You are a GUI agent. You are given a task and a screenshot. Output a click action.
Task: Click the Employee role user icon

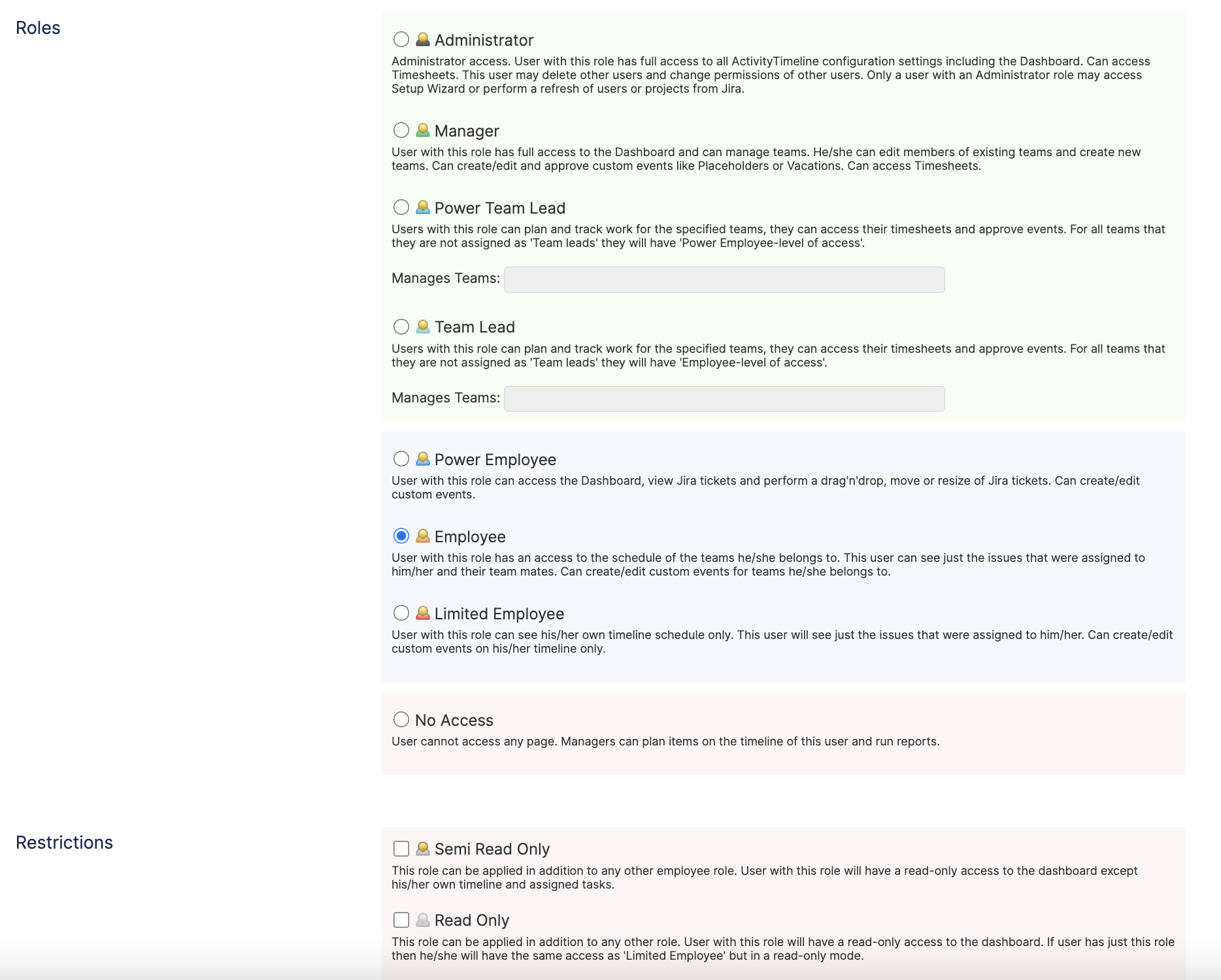click(423, 536)
